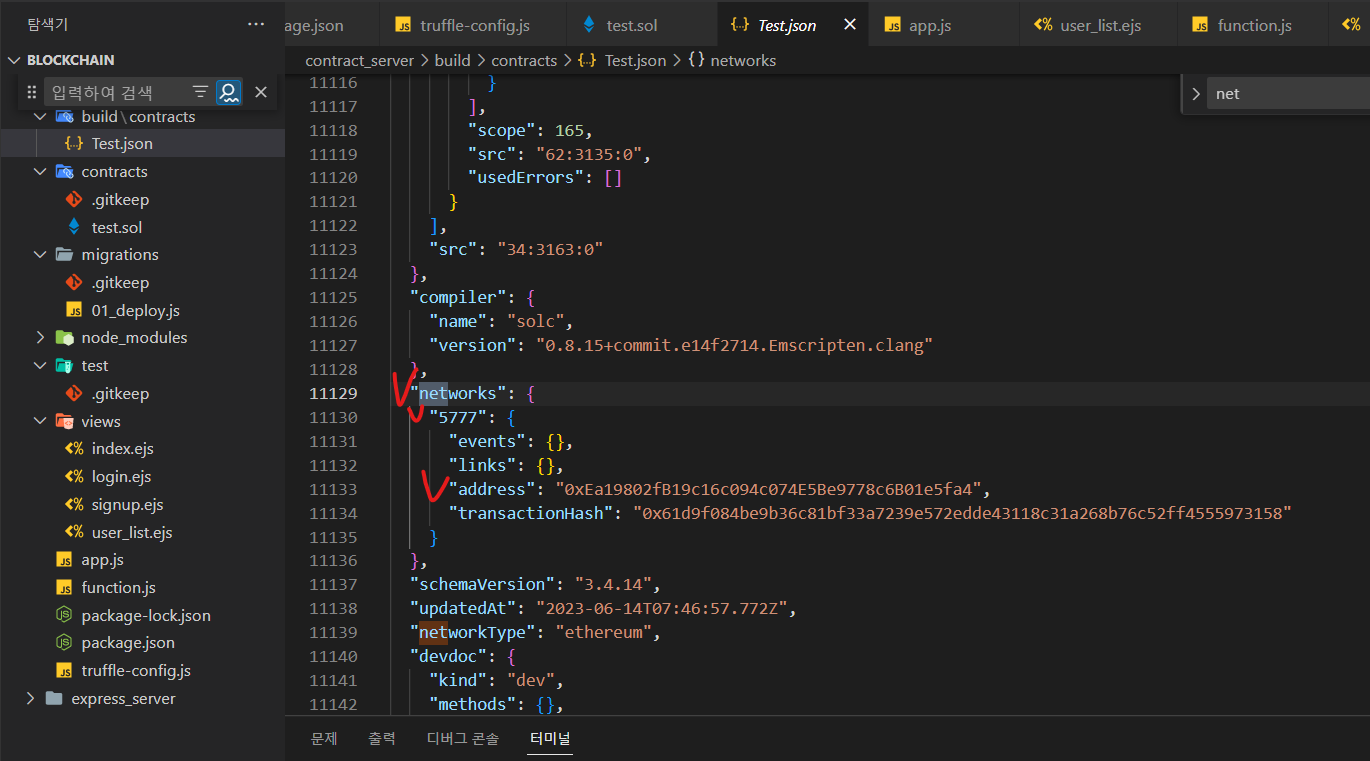Click the "schemaVersion" key text

481,584
